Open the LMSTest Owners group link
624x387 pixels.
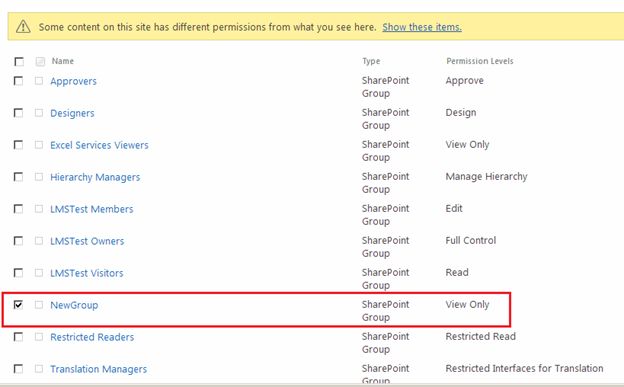tap(87, 241)
